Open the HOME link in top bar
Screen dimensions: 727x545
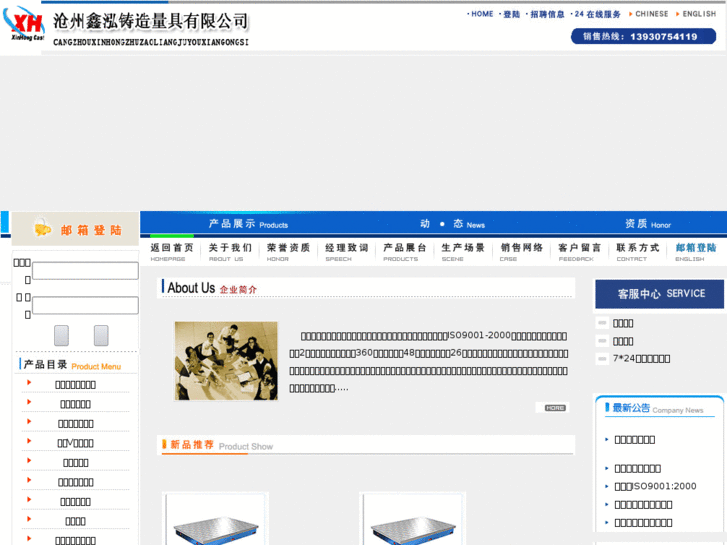click(482, 14)
